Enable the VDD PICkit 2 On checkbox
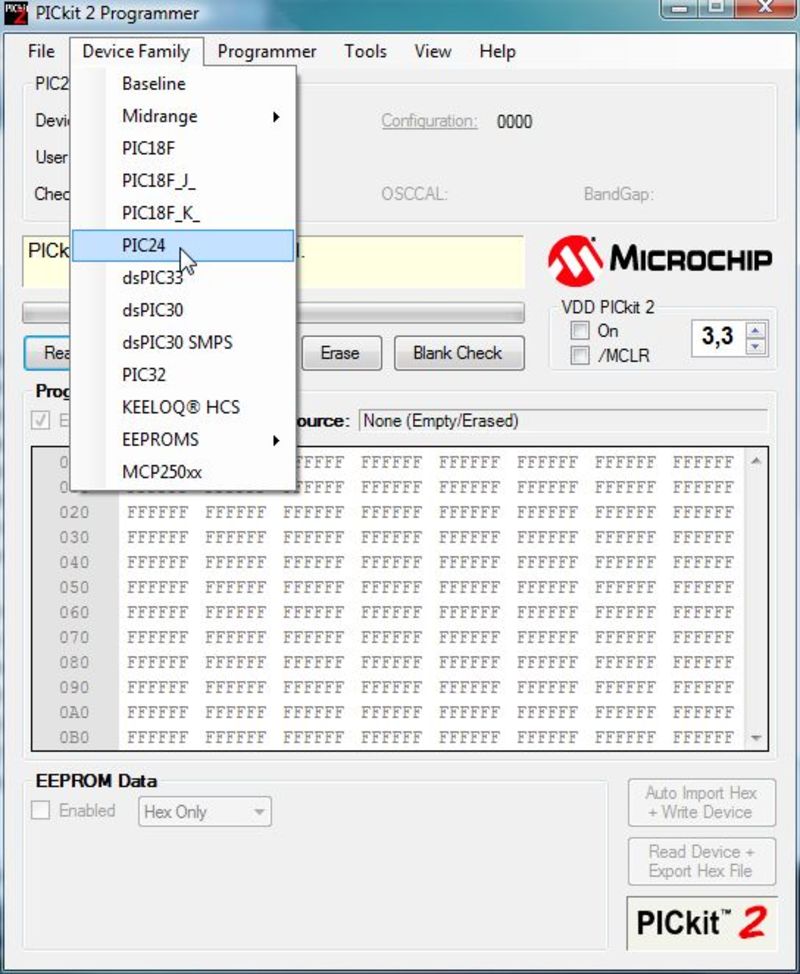The width and height of the screenshot is (800, 974). point(580,331)
